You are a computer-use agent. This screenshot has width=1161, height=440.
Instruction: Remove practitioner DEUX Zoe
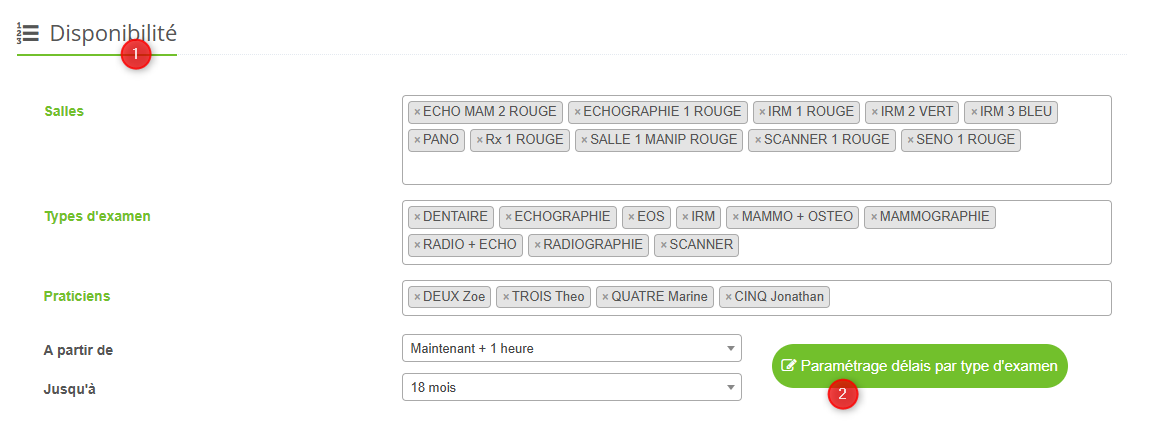417,297
